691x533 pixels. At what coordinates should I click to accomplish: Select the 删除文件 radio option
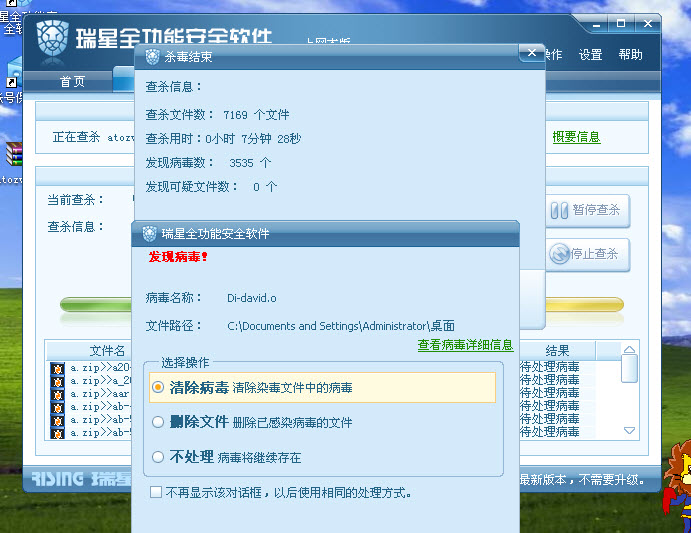pyautogui.click(x=158, y=422)
